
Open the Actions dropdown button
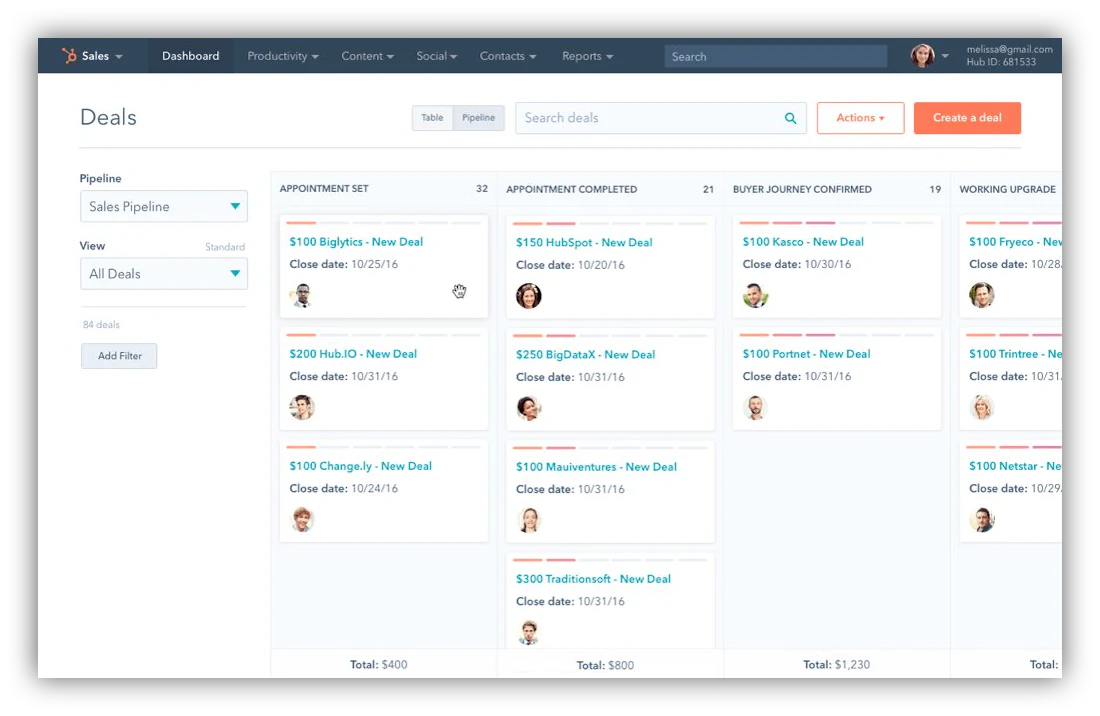pos(860,118)
